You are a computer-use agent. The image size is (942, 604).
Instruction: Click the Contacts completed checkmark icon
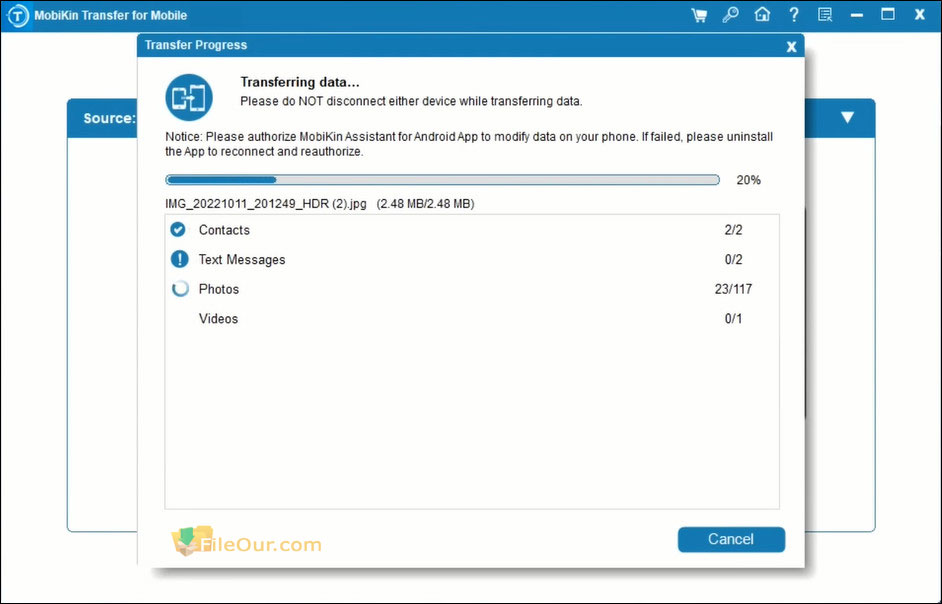178,230
